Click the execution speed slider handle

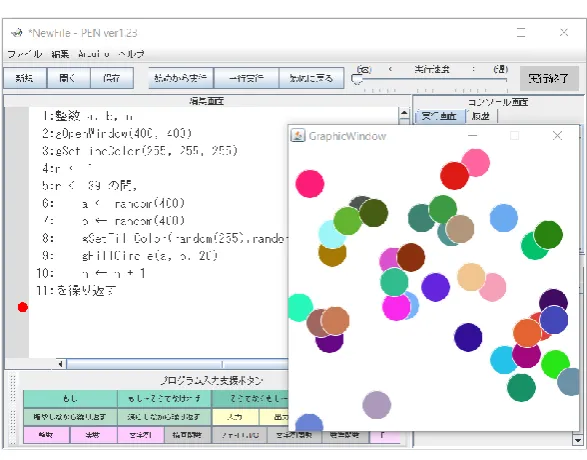coord(357,79)
